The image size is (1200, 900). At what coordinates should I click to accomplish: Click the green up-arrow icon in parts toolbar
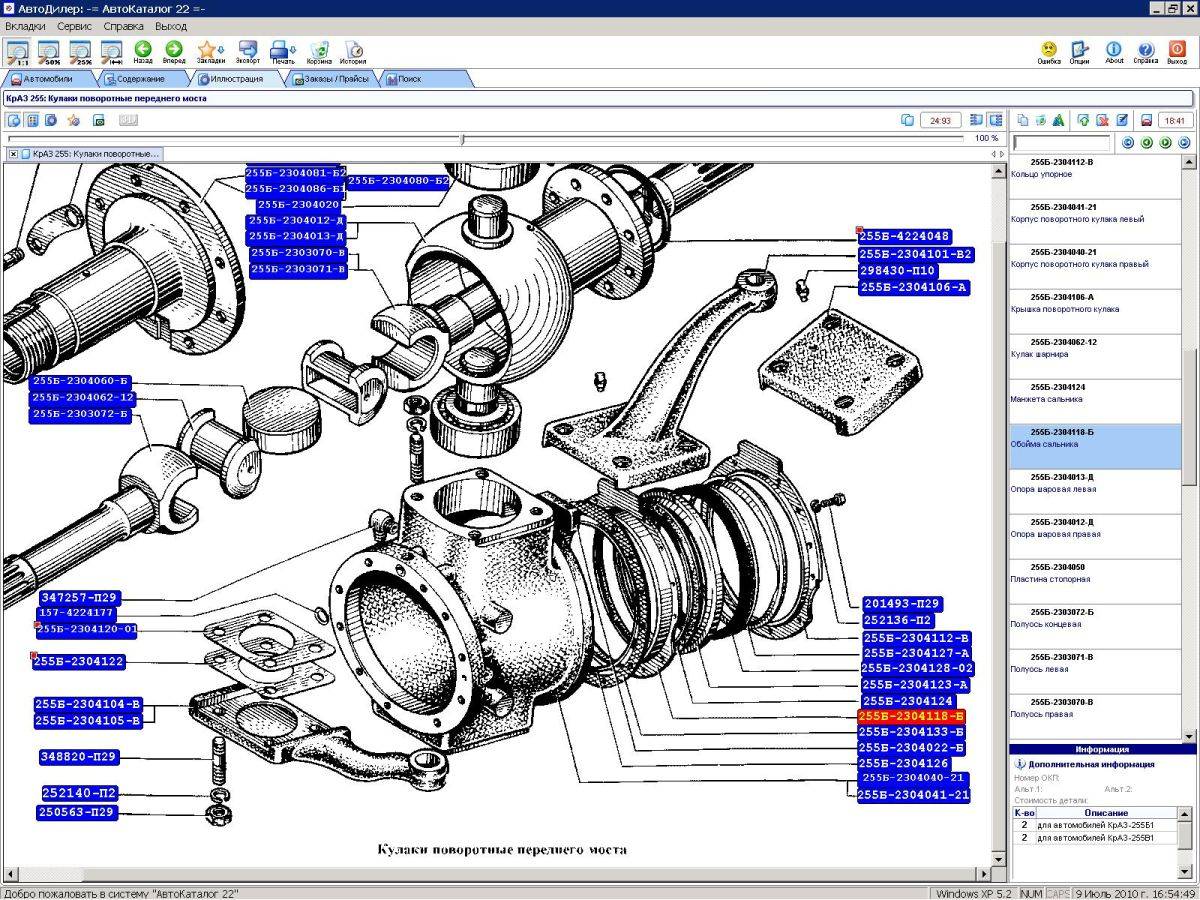(1083, 120)
